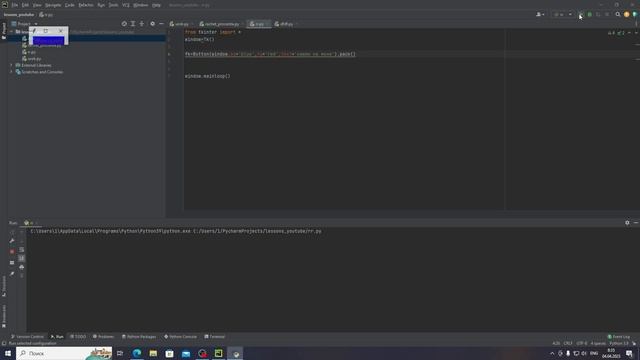Open the Project view dropdown
The image size is (640, 360).
point(25,24)
